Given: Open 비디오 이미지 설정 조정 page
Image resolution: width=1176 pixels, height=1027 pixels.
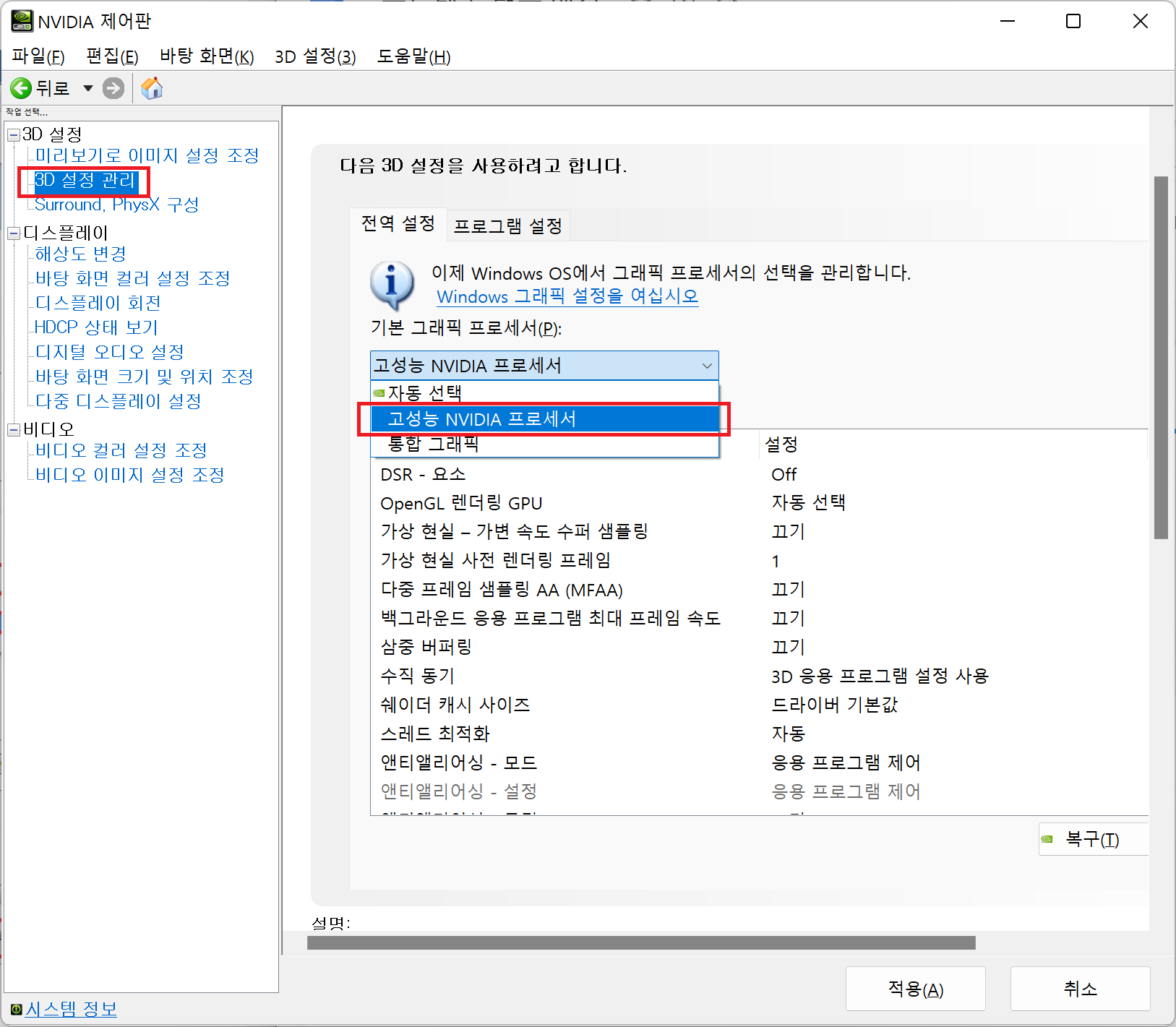Looking at the screenshot, I should coord(130,475).
